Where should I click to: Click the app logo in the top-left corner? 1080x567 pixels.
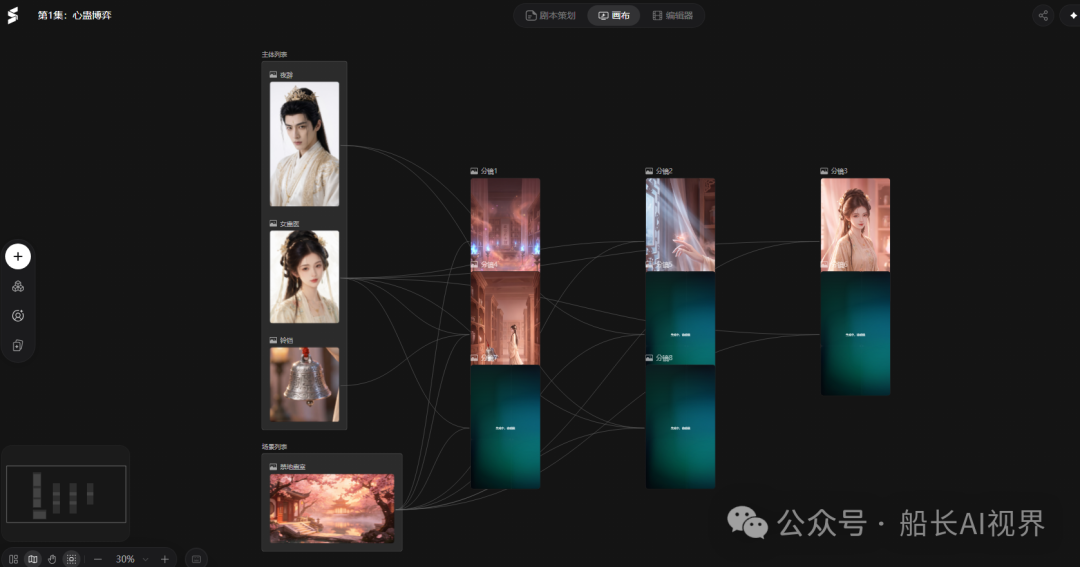(12, 15)
